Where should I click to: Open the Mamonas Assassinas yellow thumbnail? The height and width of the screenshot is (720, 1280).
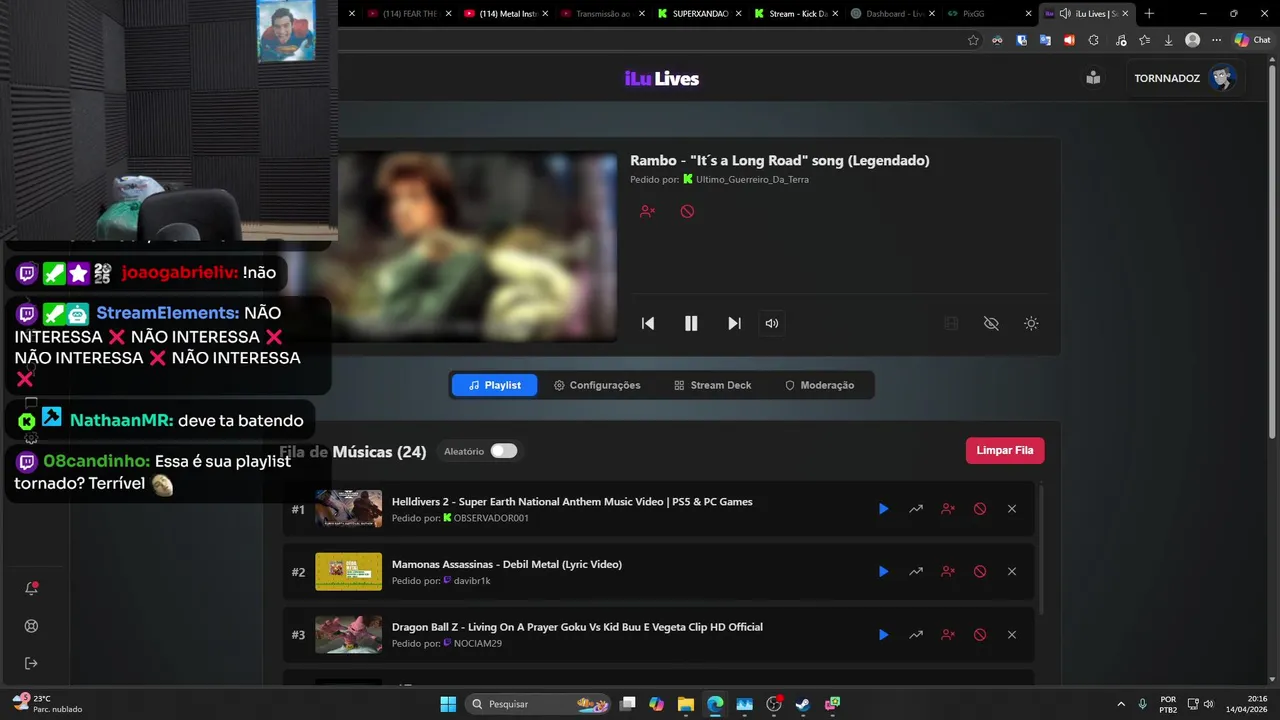(x=348, y=572)
